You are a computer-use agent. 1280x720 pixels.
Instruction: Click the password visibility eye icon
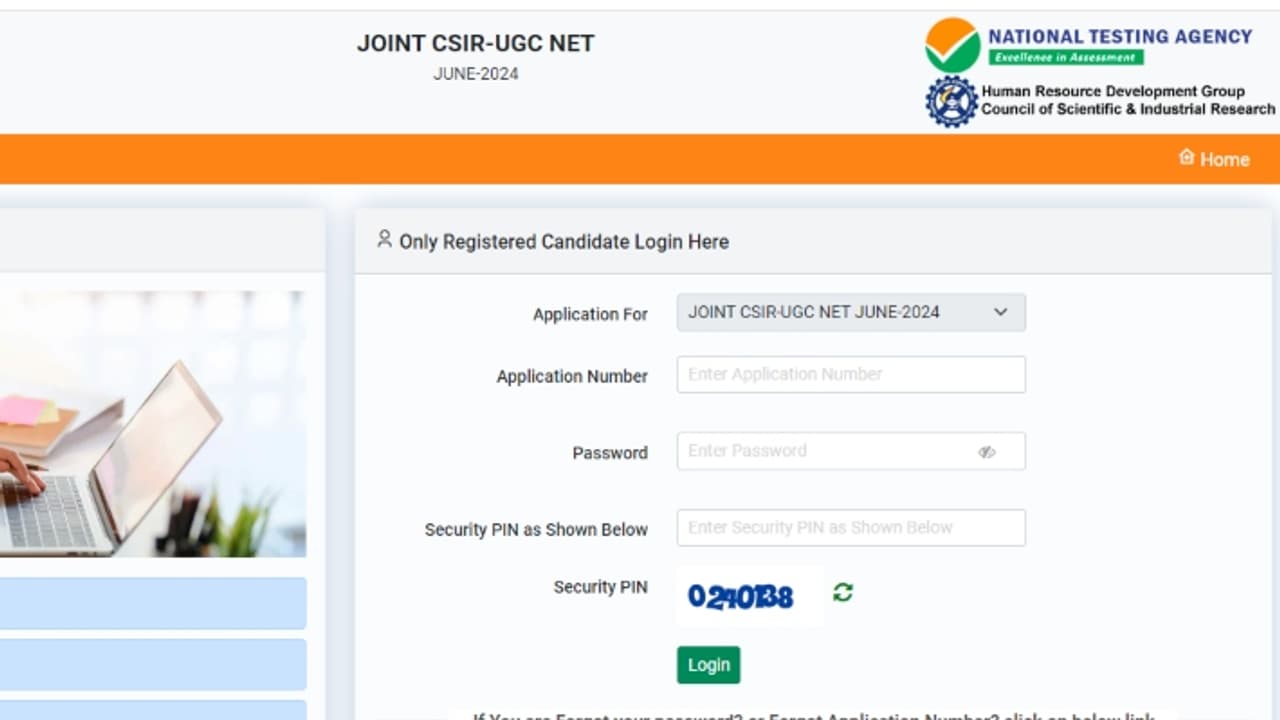click(987, 451)
